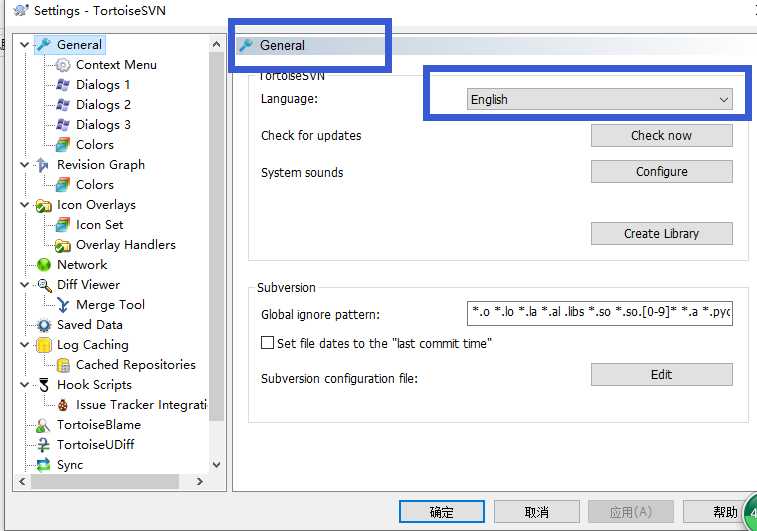Collapse the Icon Overlays tree node
The image size is (757, 531).
pyautogui.click(x=24, y=205)
